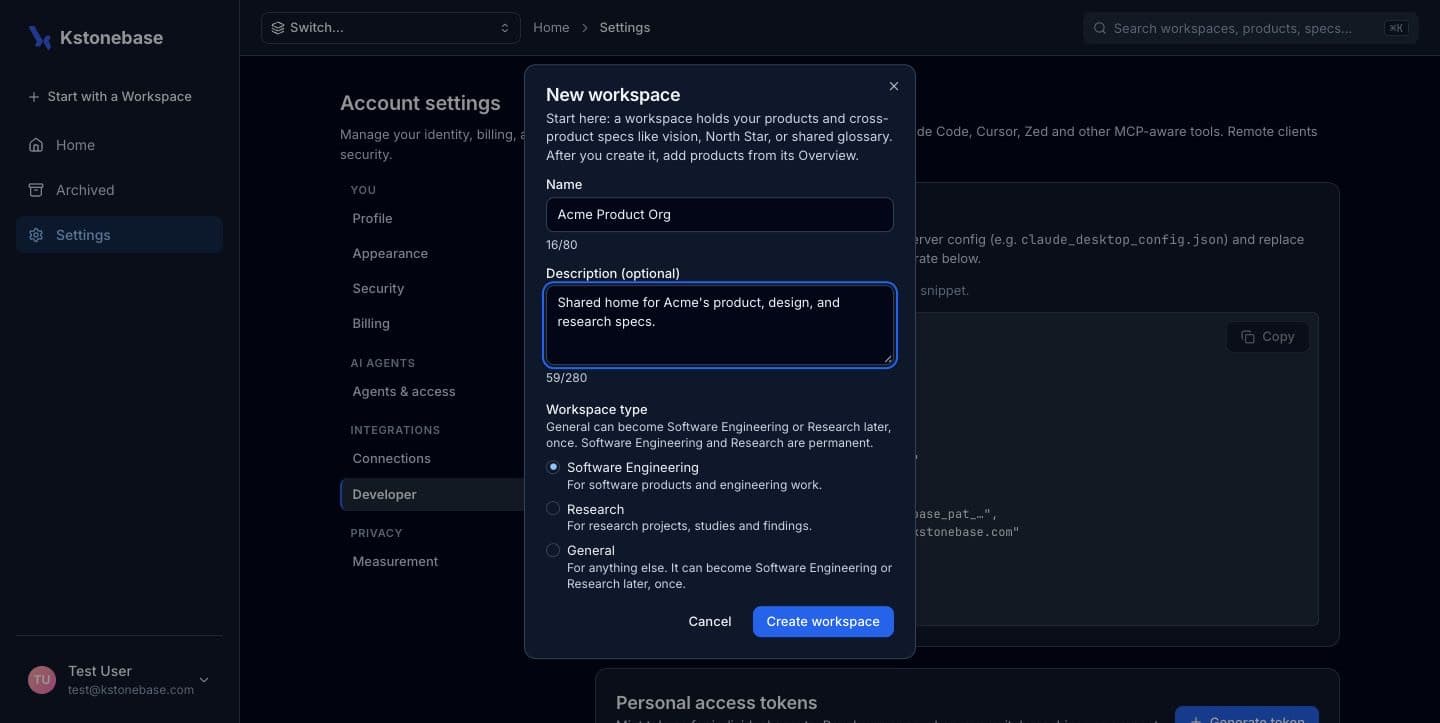
Task: Click the Description textarea resize handle
Action: [x=887, y=358]
